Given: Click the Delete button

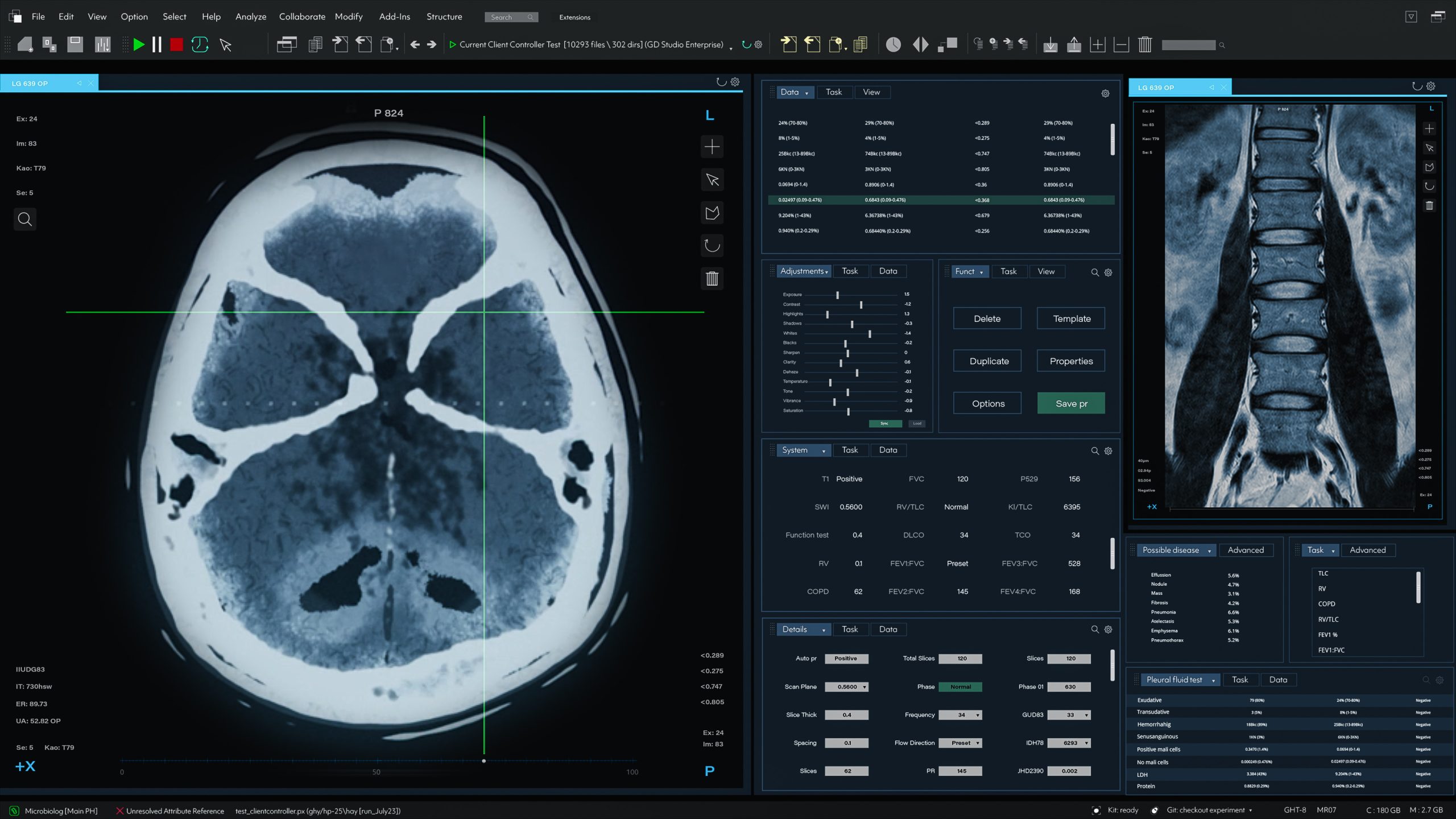Looking at the screenshot, I should (x=987, y=318).
